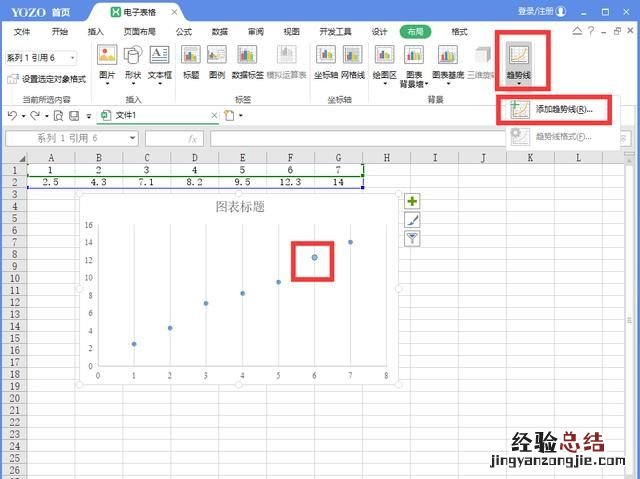
Task: Select column H header
Action: (x=386, y=157)
